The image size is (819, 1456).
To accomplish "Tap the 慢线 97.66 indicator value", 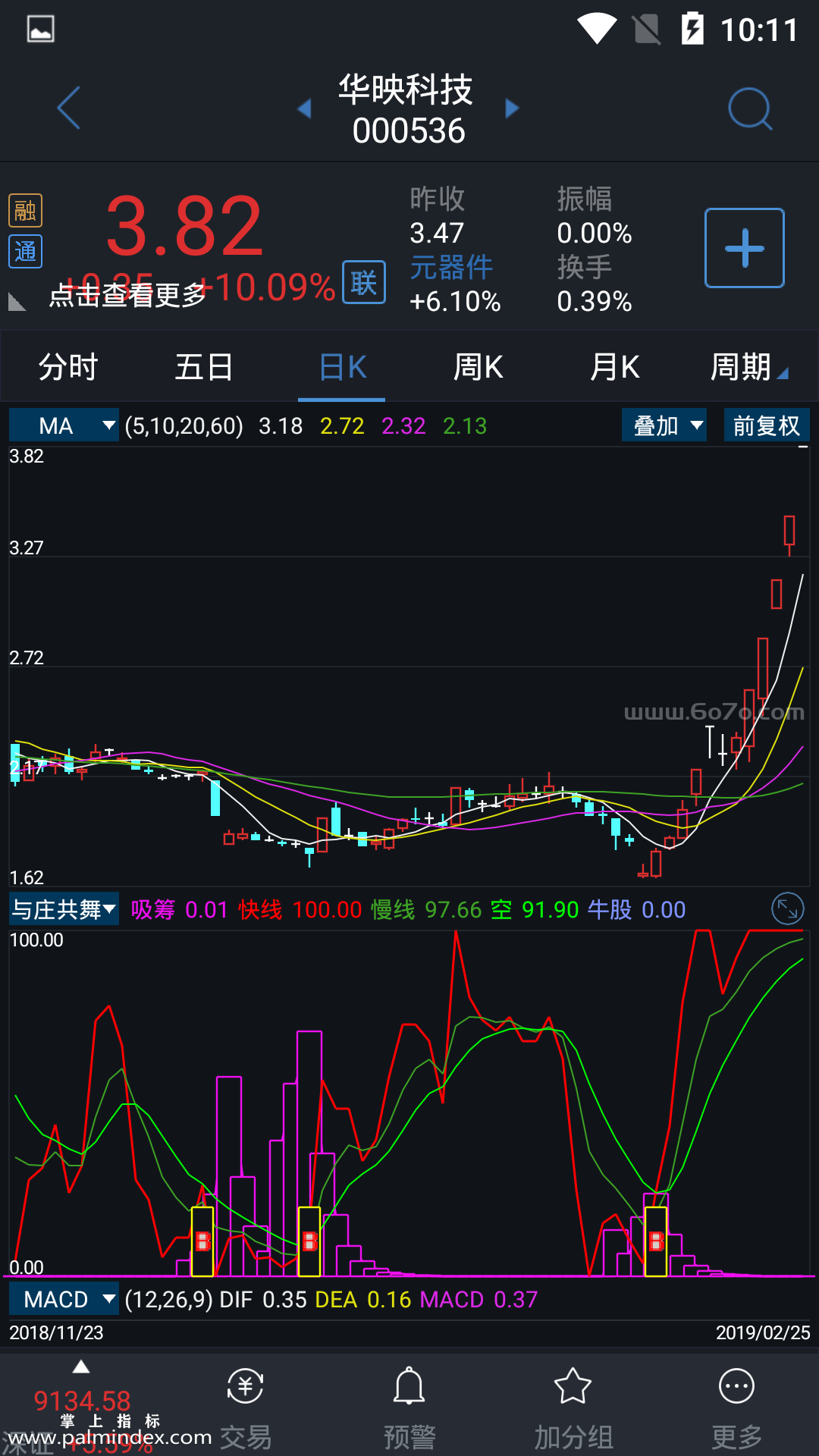I will (x=427, y=909).
